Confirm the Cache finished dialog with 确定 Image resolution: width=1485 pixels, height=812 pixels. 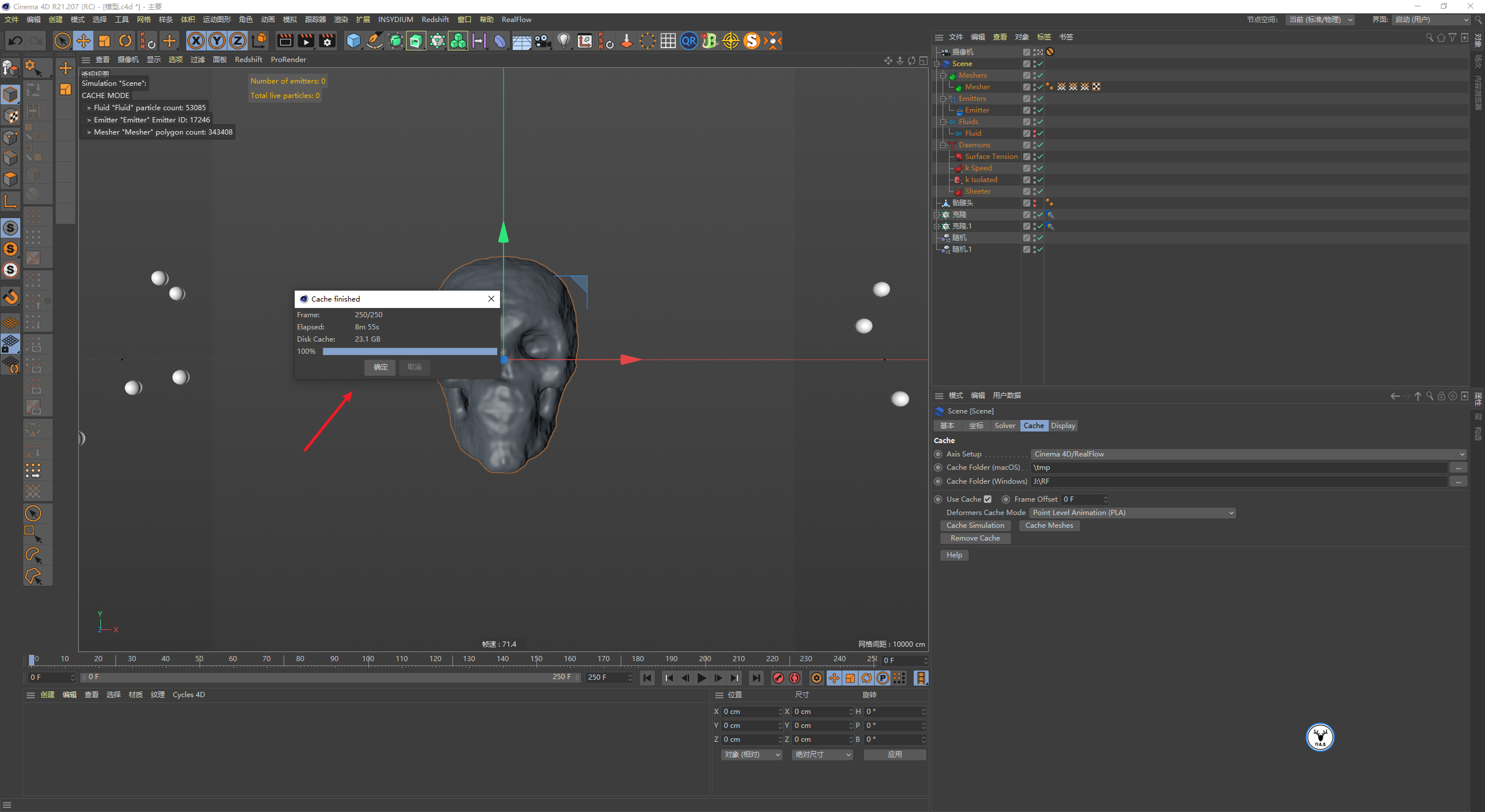[381, 367]
